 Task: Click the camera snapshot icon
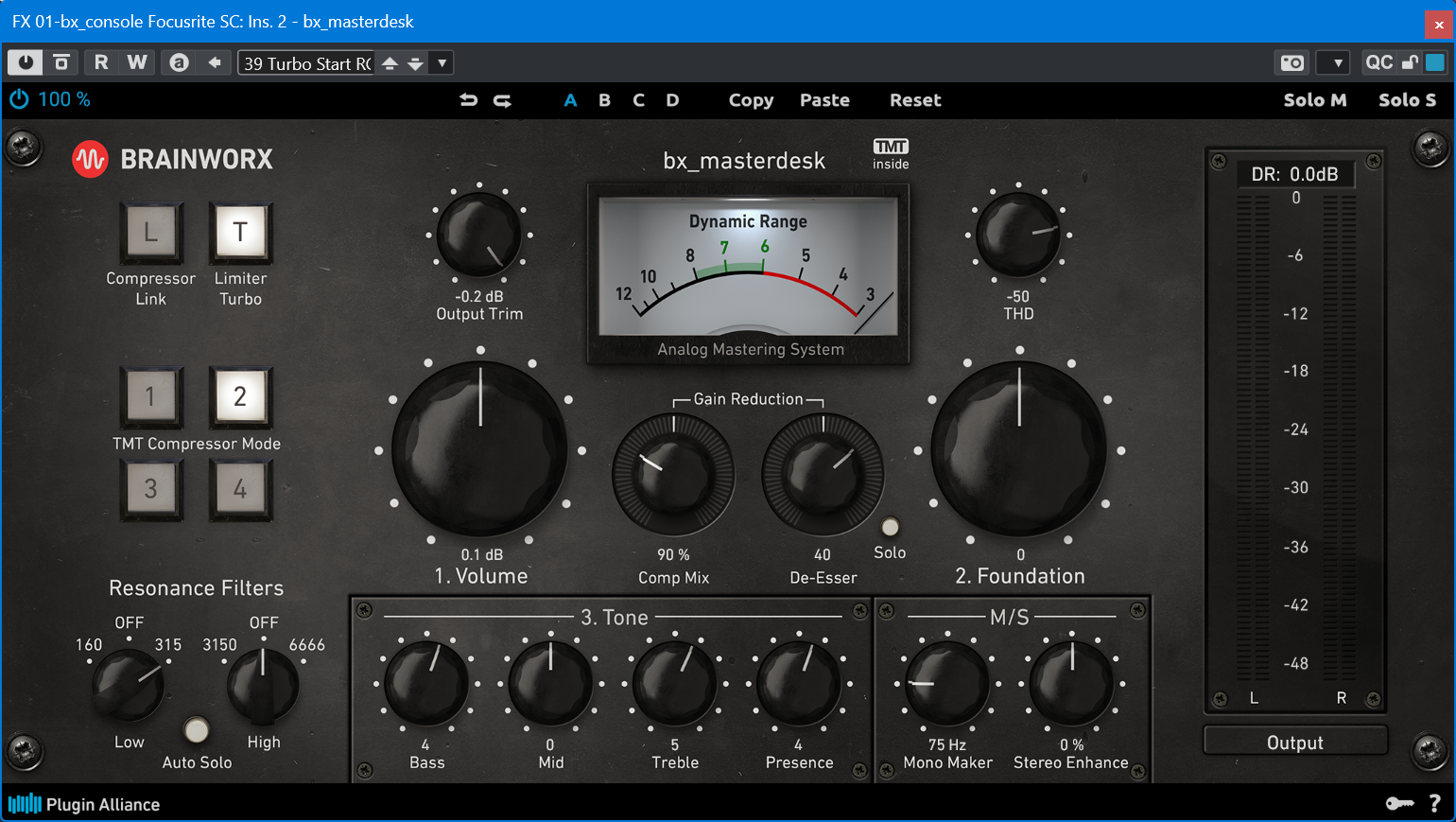click(x=1291, y=62)
